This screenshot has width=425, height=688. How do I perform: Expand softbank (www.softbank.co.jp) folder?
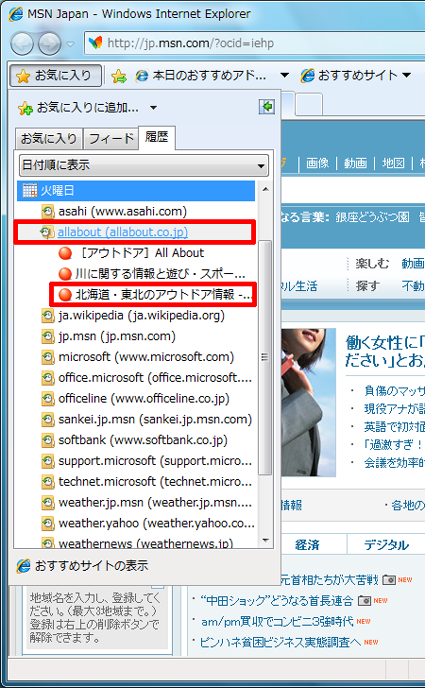[134, 440]
